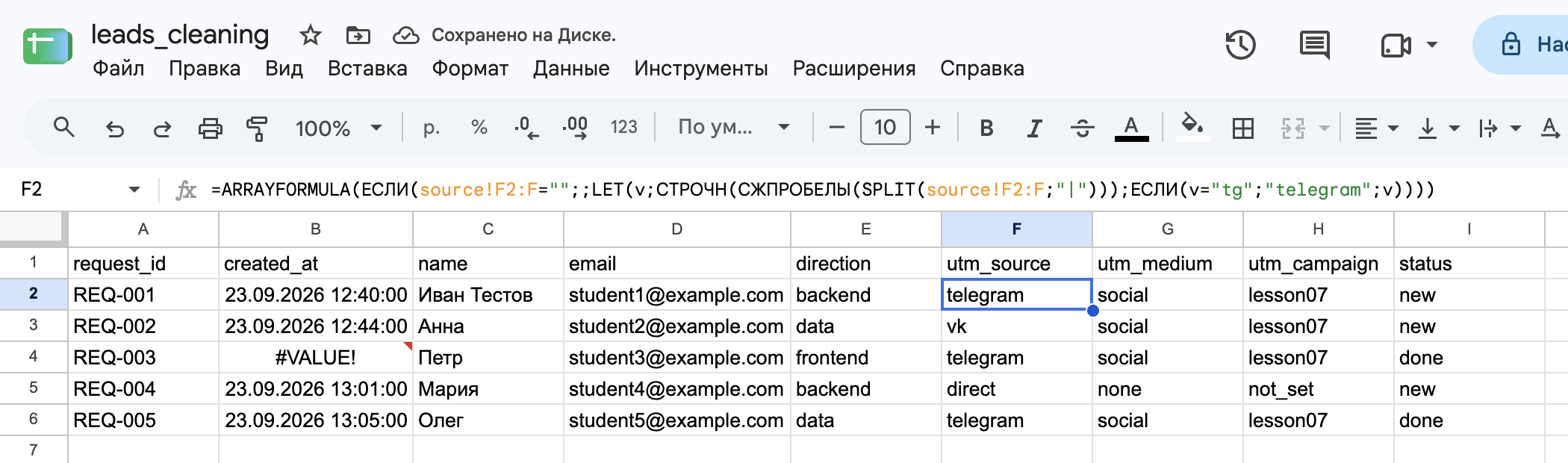Select the REQ-004 cell

coord(143,388)
